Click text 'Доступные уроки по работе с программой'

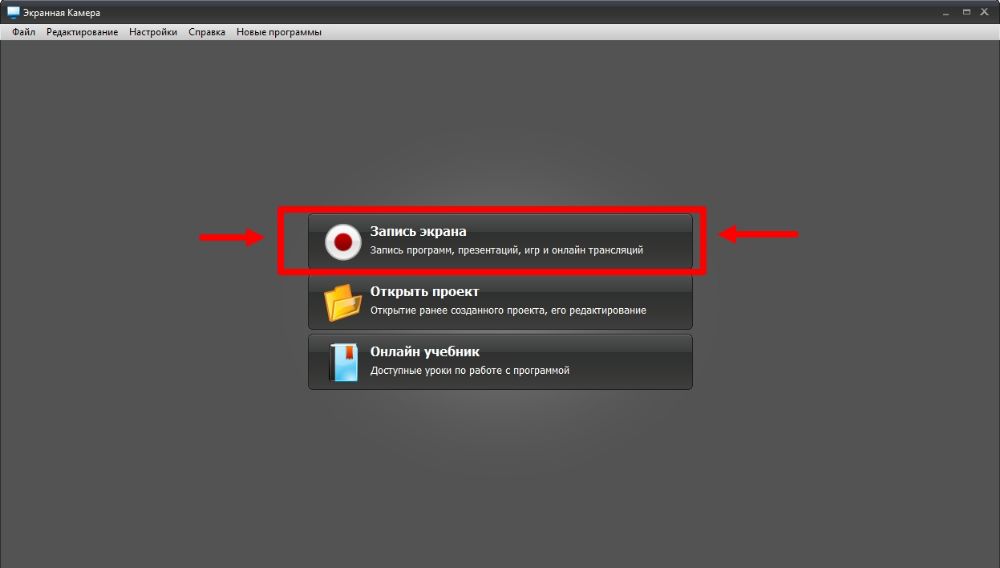(x=469, y=370)
